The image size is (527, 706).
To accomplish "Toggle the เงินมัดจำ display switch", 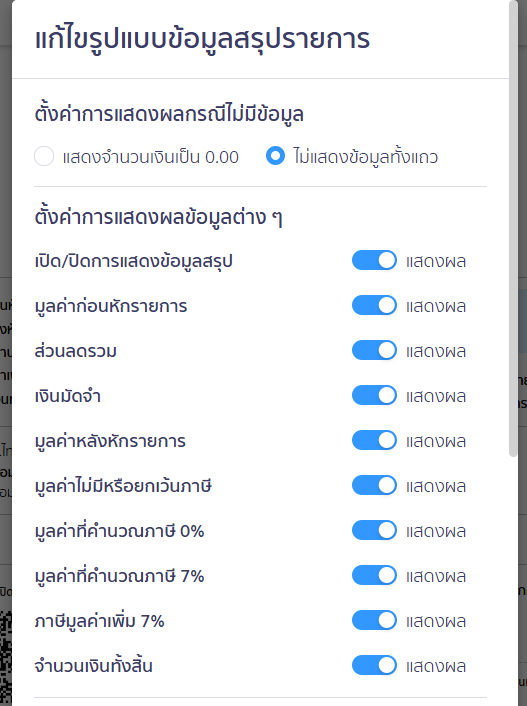I will click(374, 396).
